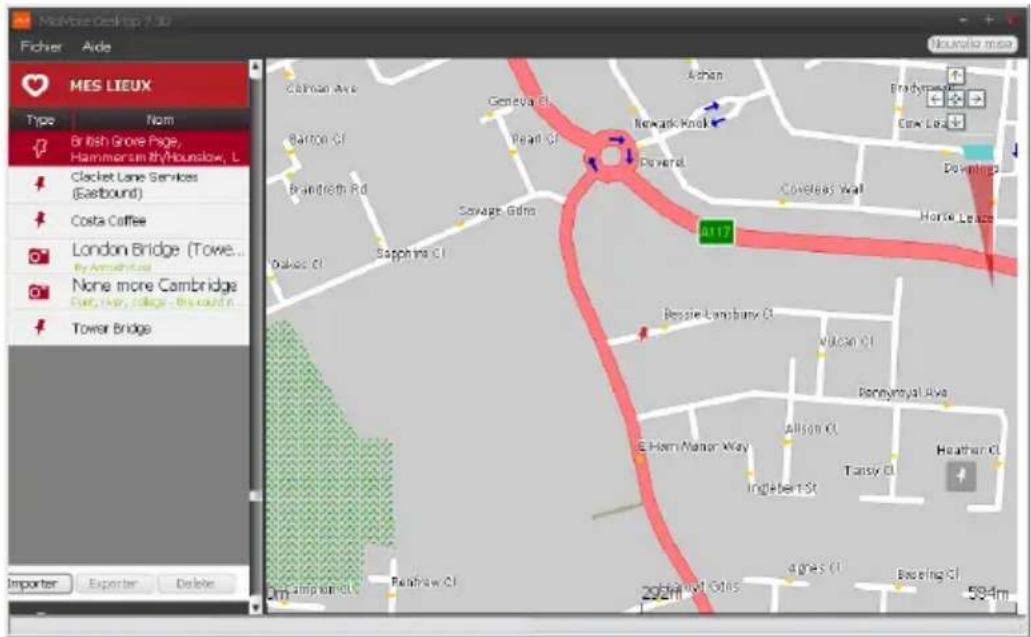Click the Savage Gdns map label
Viewport: 1031px width, 637px height.
[497, 211]
